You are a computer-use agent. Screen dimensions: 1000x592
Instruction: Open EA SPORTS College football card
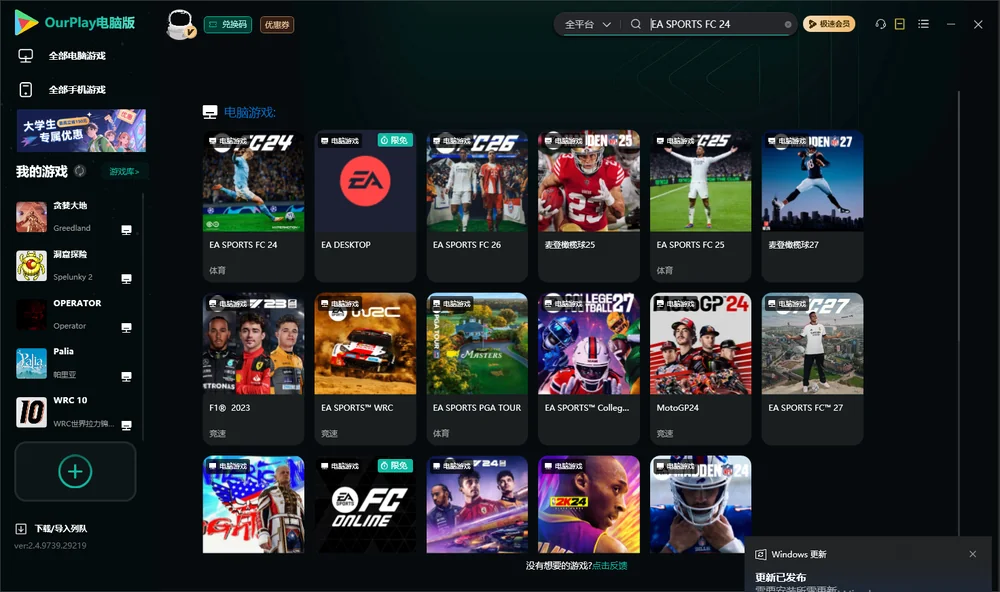(x=589, y=369)
